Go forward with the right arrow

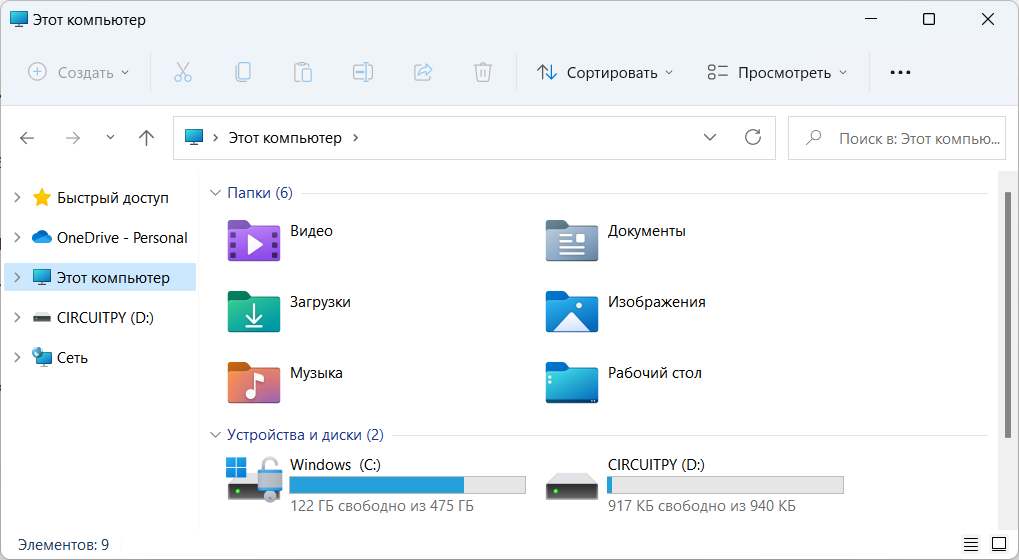click(73, 138)
